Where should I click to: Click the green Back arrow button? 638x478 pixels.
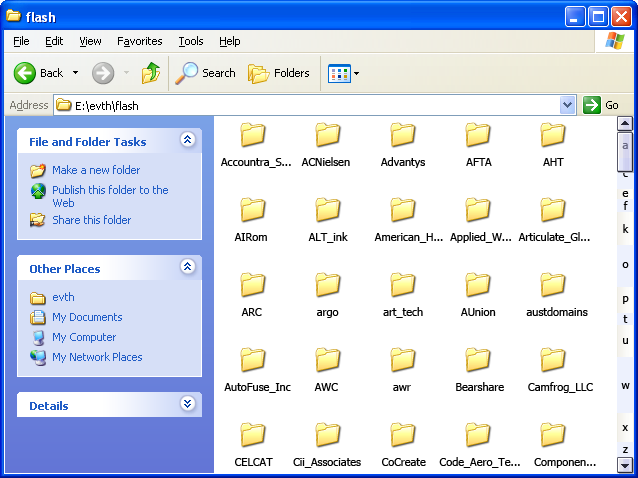25,73
